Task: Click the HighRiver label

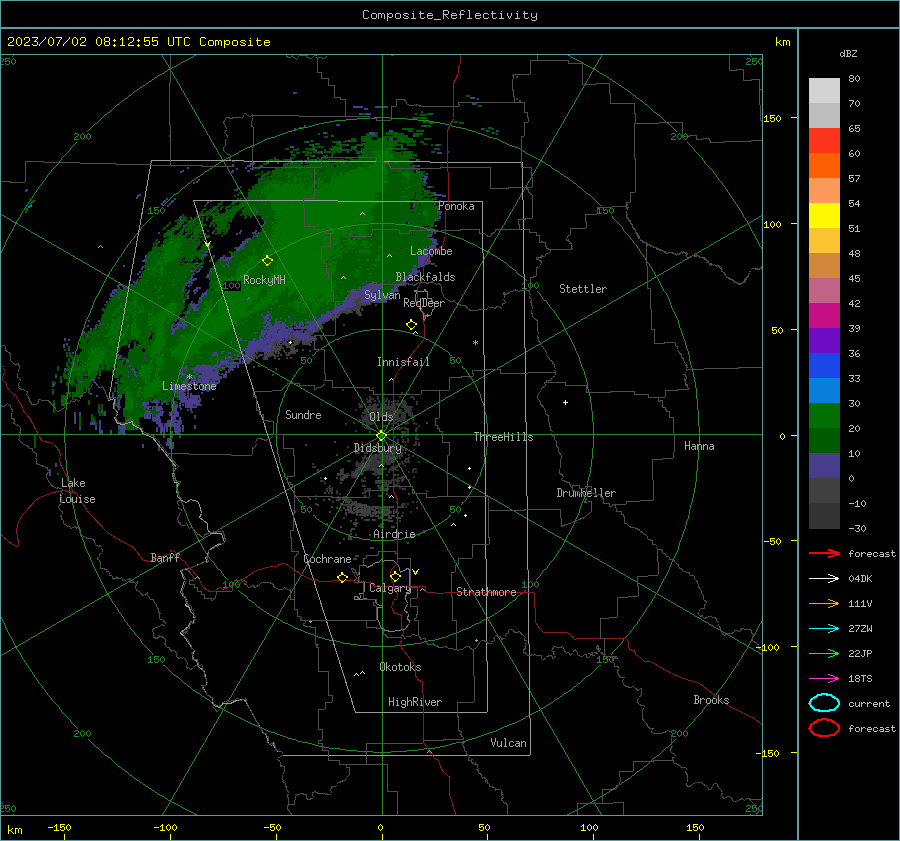Action: [x=415, y=702]
